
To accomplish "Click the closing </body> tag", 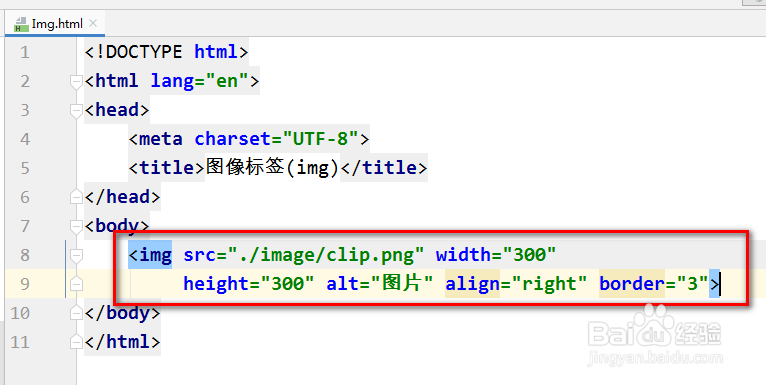I will tap(123, 313).
